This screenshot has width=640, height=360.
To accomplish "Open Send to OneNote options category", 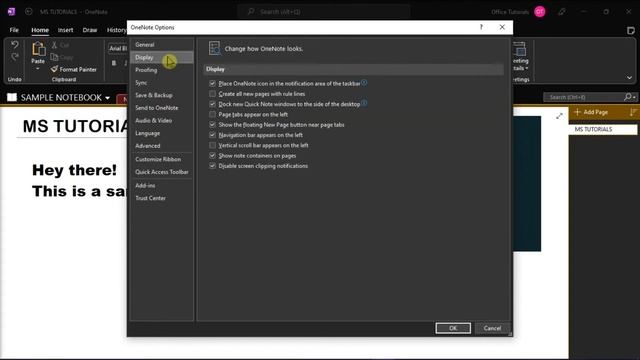I will click(162, 108).
